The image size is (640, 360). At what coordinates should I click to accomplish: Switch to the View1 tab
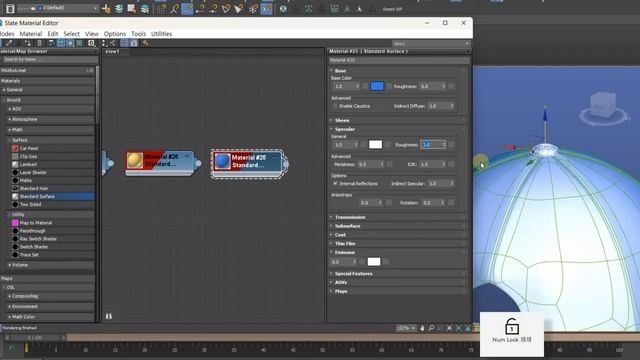(112, 52)
